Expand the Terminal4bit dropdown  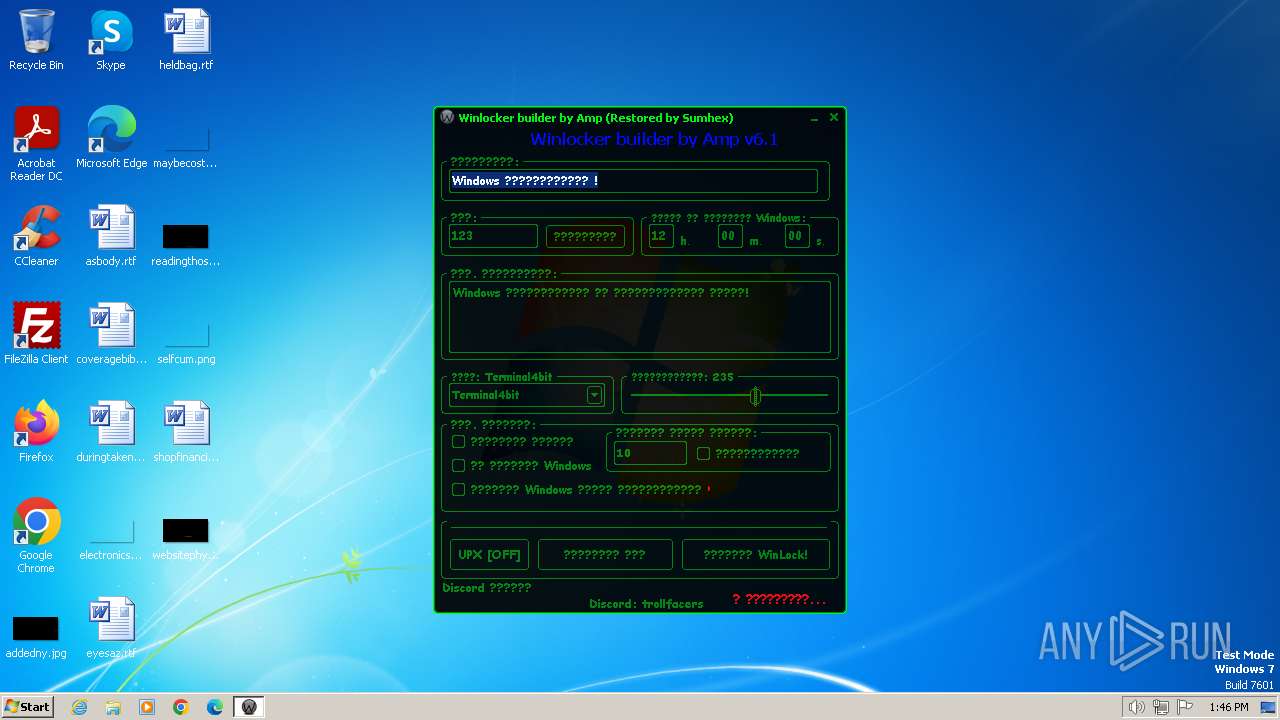594,395
